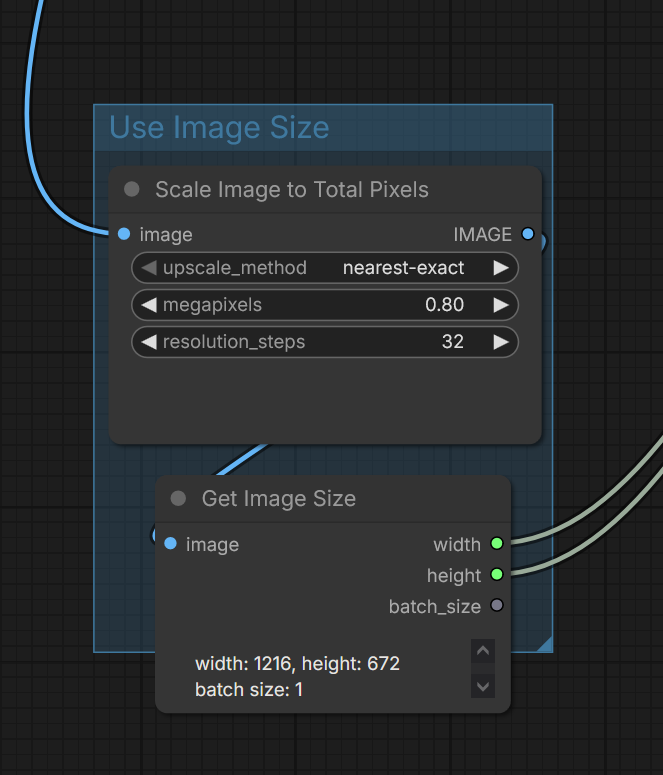Click the Get Image Size title

pos(279,499)
